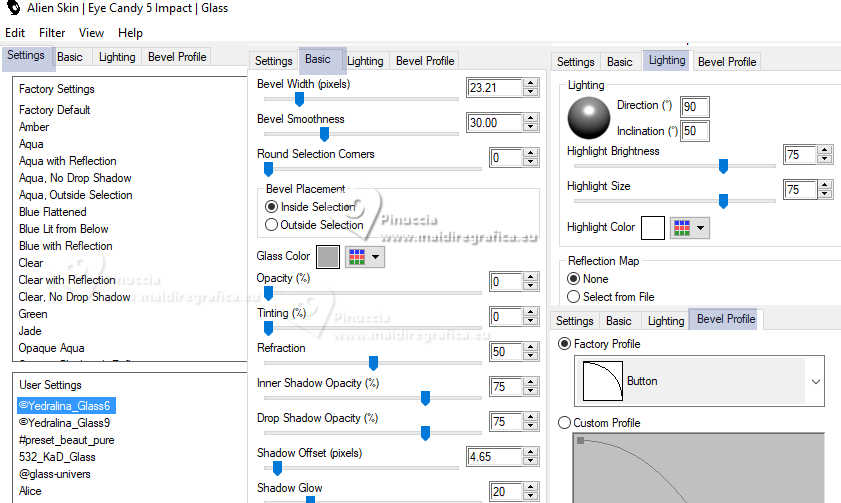Click the Refraction value field
The height and width of the screenshot is (503, 841).
point(505,352)
